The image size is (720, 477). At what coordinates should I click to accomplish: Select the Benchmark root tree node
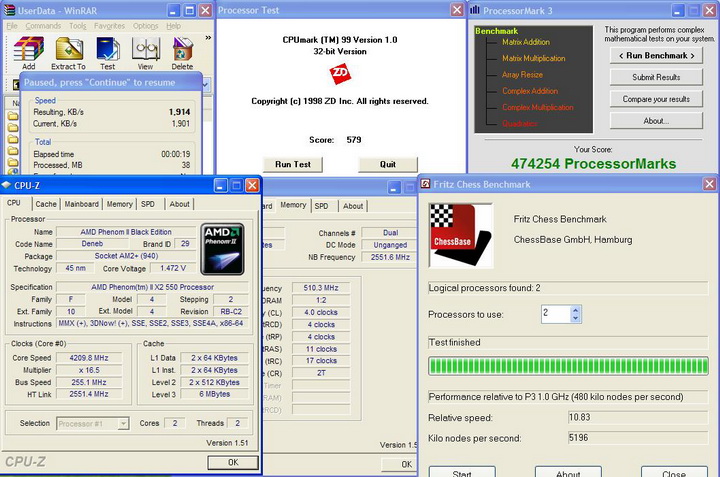click(496, 31)
